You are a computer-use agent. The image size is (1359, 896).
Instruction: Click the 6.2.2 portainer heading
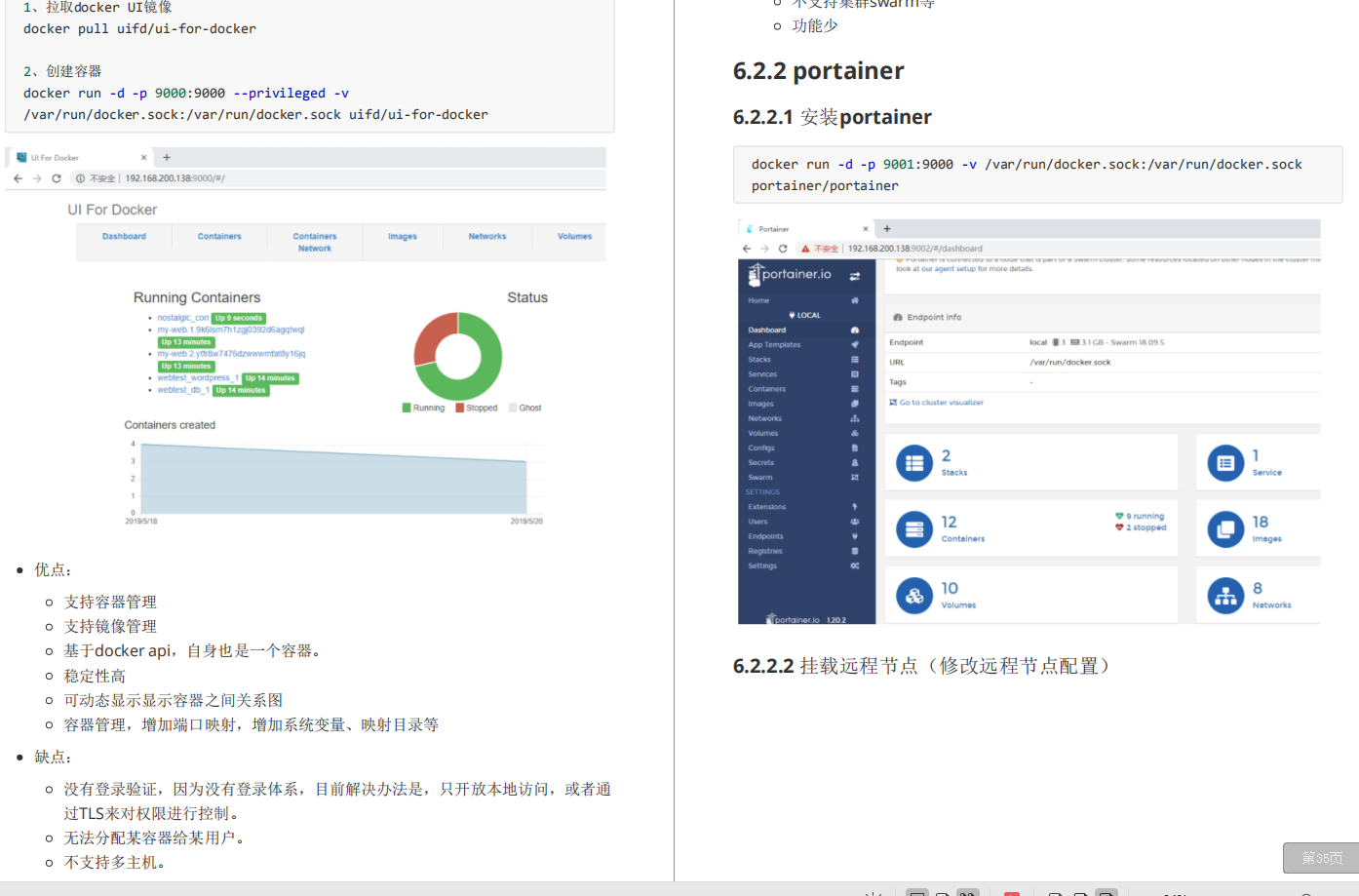tap(819, 71)
